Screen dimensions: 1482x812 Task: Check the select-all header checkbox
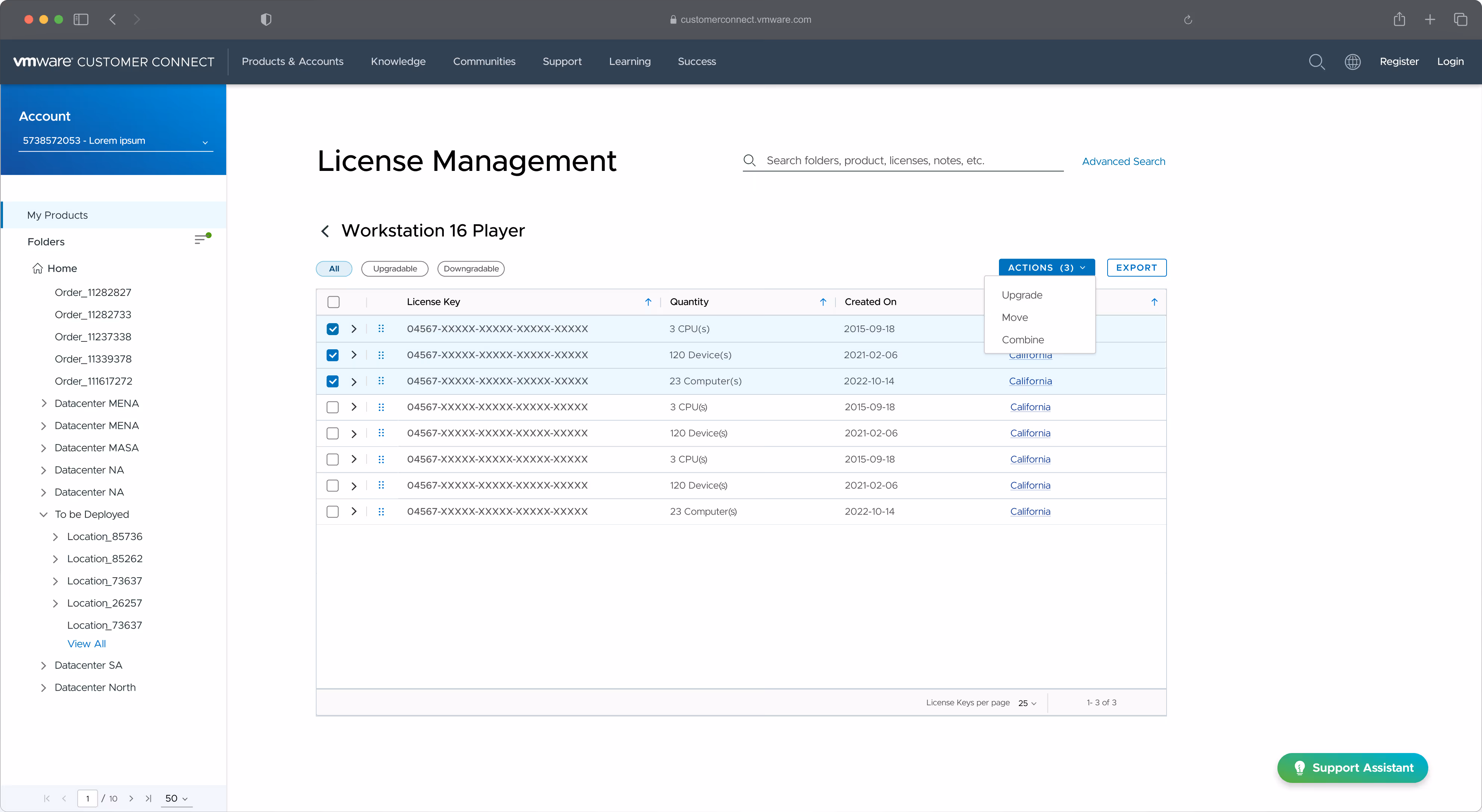coord(333,302)
